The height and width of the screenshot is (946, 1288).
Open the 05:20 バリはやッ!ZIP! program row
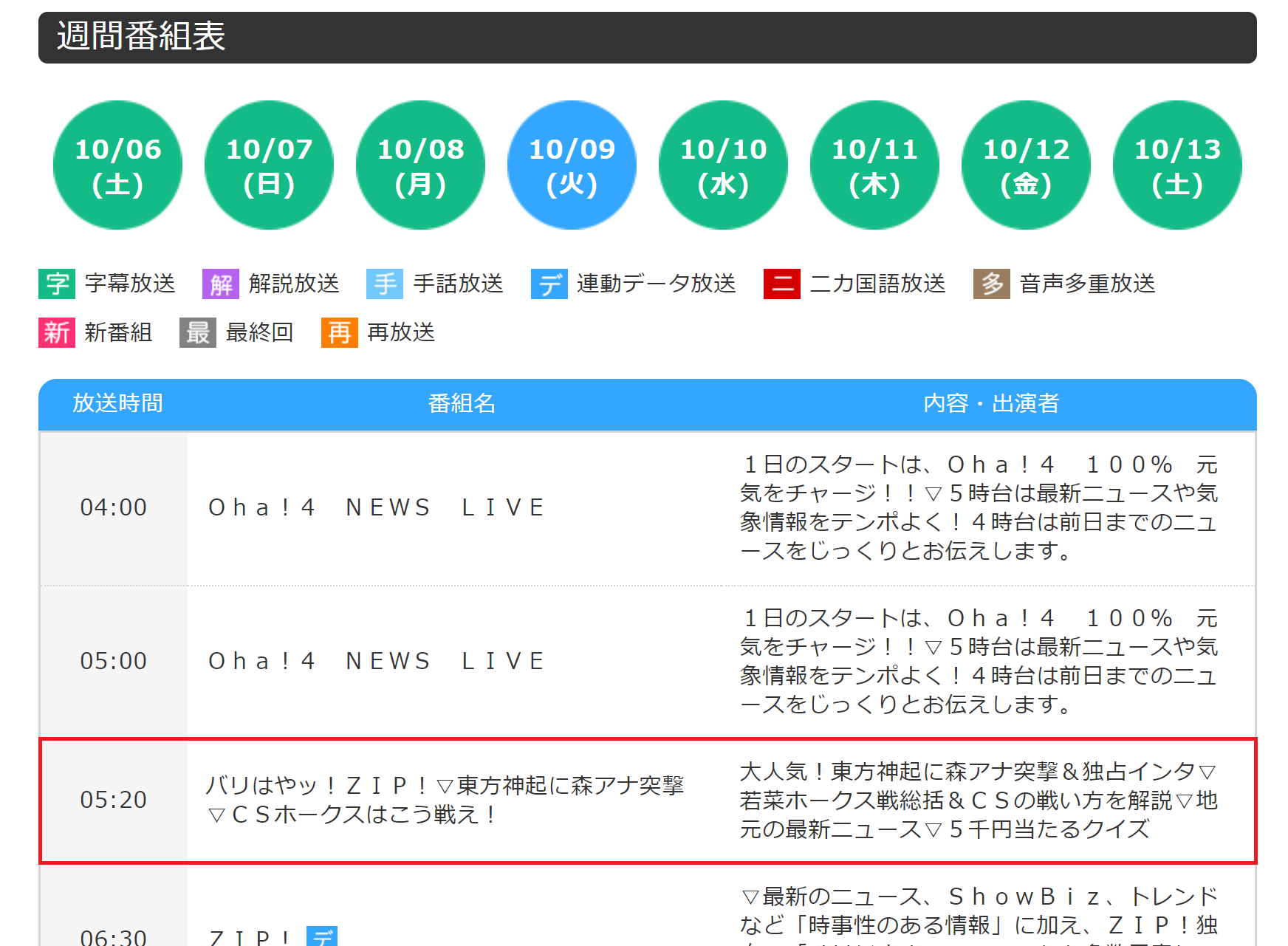tap(445, 800)
